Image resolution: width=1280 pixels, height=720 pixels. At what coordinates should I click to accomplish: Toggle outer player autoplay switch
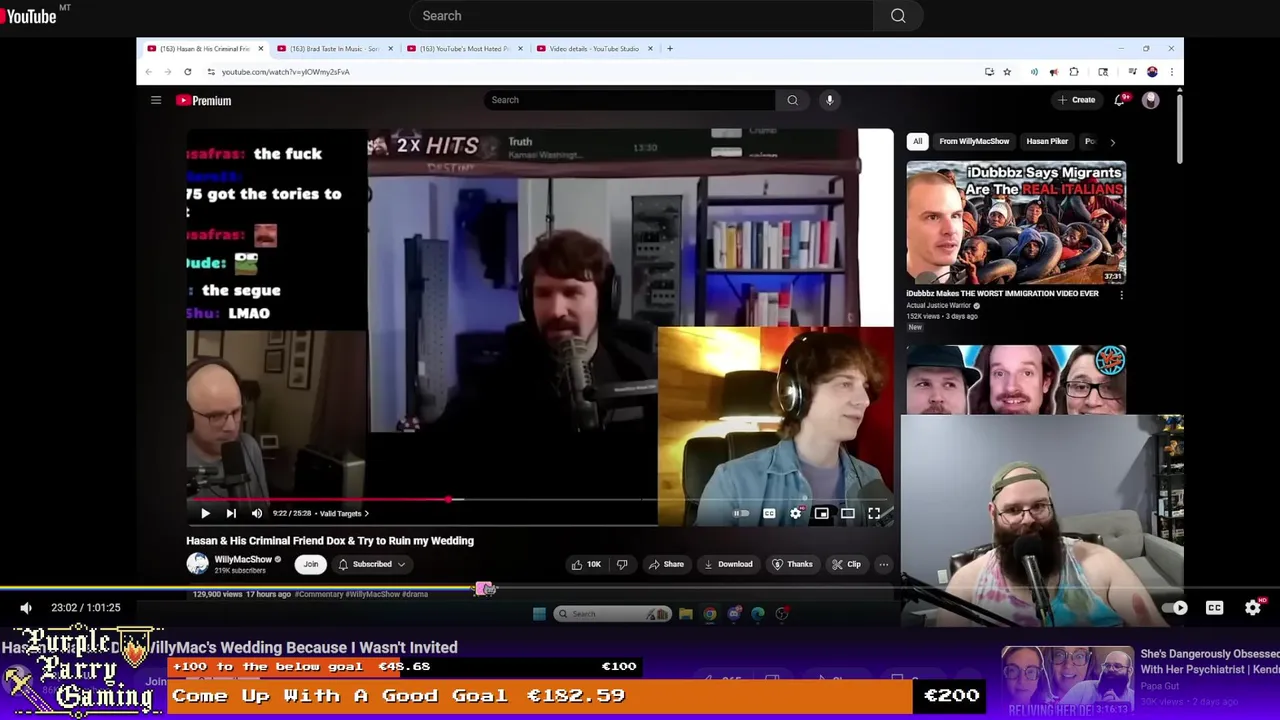tap(1176, 607)
